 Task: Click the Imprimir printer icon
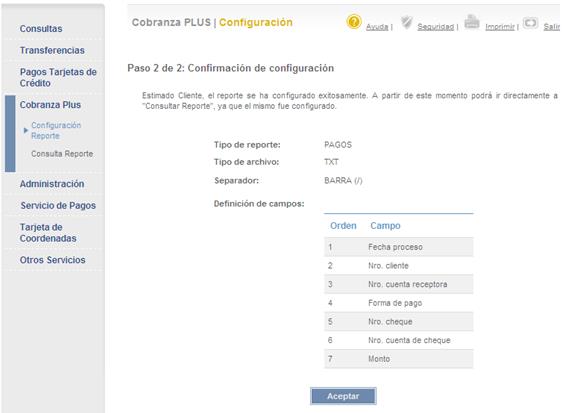pos(472,22)
